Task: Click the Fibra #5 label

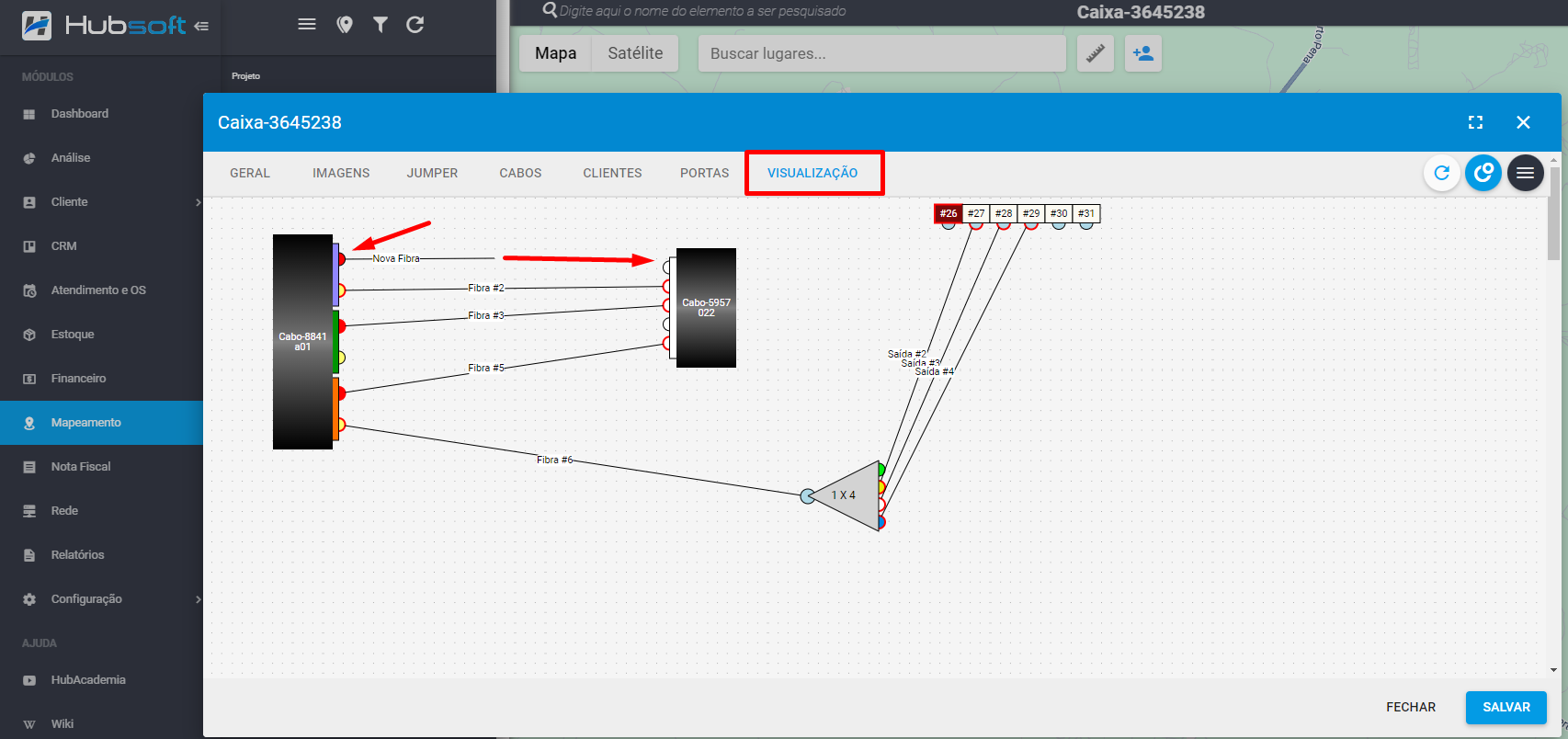Action: [486, 368]
